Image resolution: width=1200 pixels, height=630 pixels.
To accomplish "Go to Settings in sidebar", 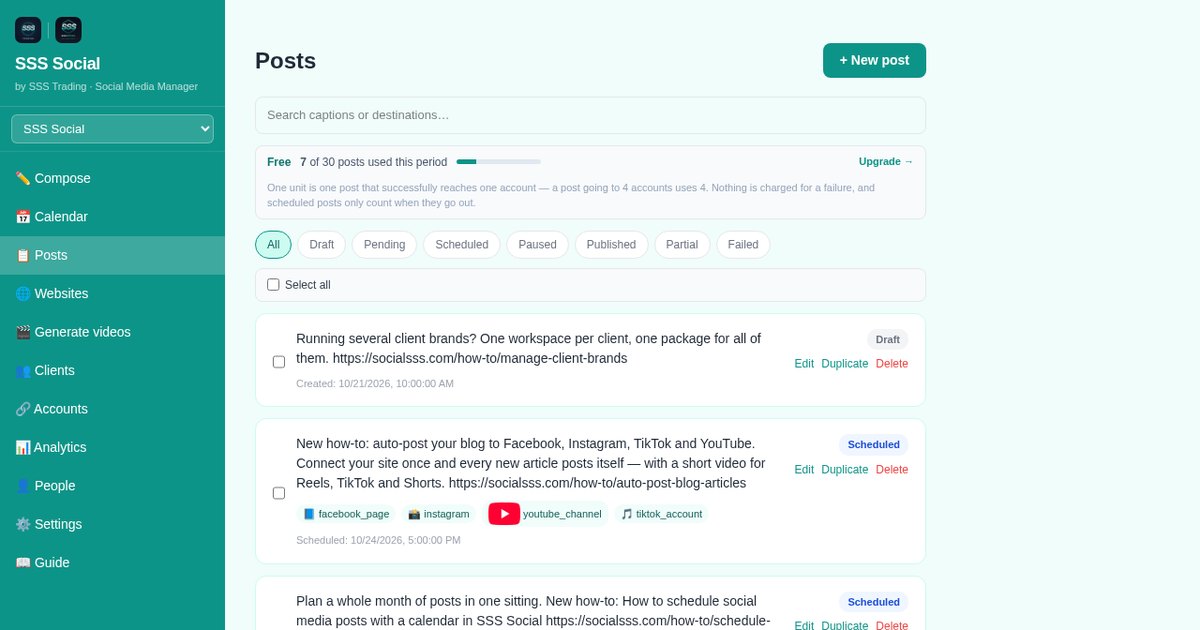I will point(112,524).
